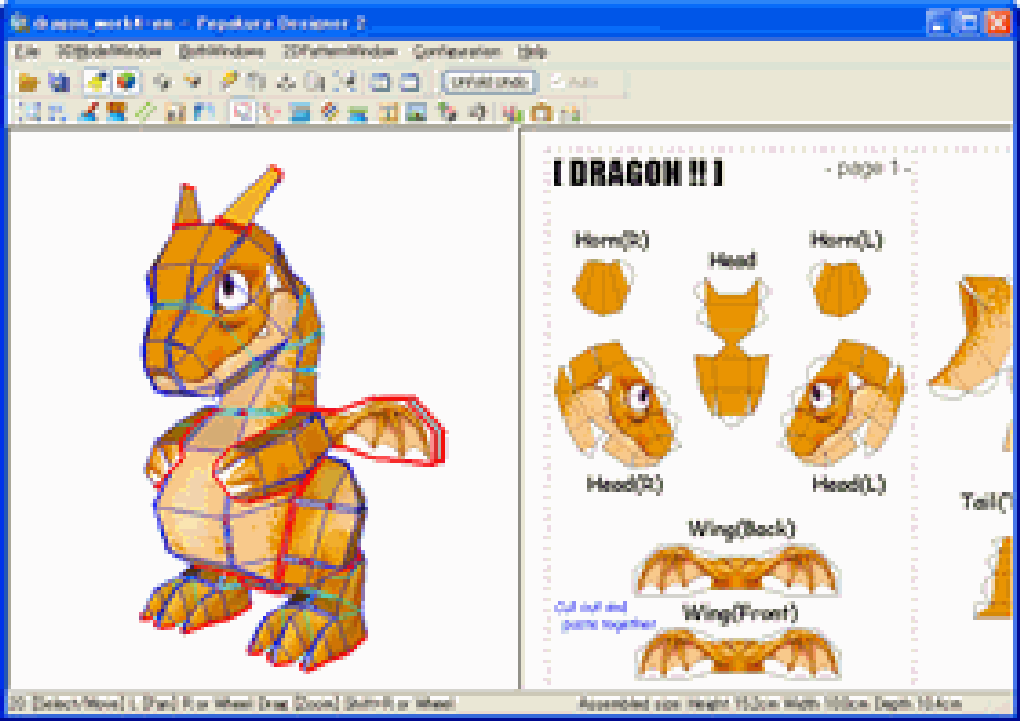
Task: Click the Unfold/Undo Unfold button
Action: [489, 82]
